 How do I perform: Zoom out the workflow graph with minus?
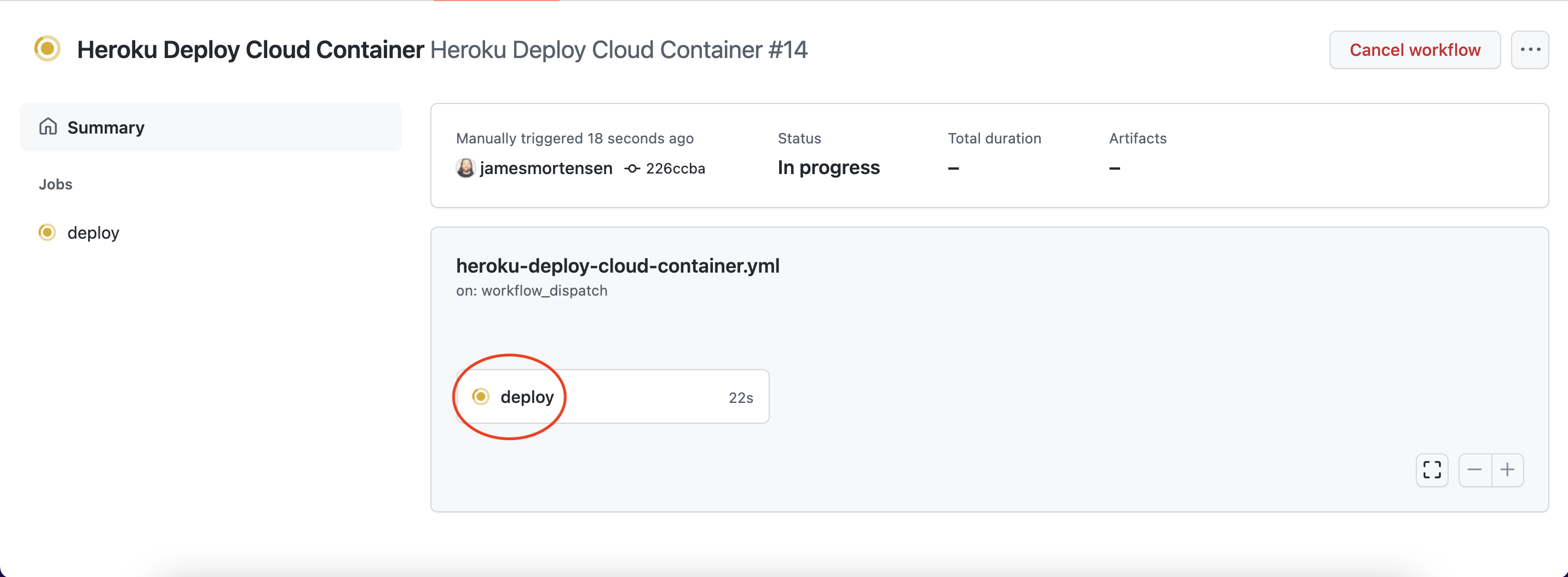[1475, 470]
